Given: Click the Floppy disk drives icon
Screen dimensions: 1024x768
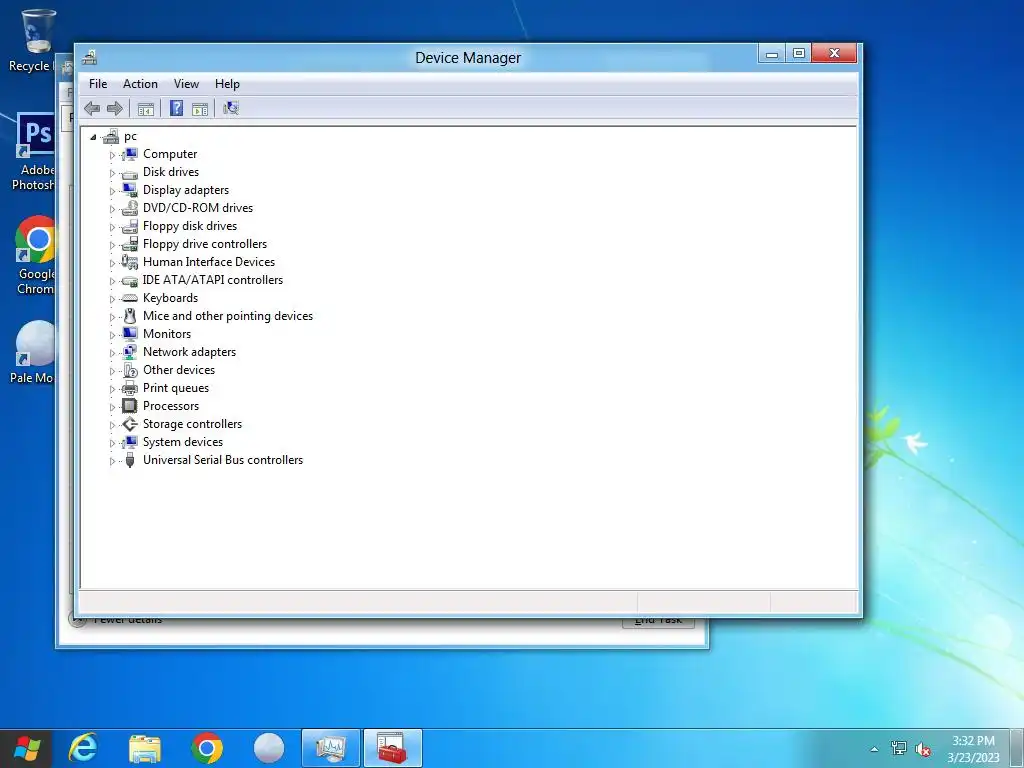Looking at the screenshot, I should pyautogui.click(x=130, y=226).
